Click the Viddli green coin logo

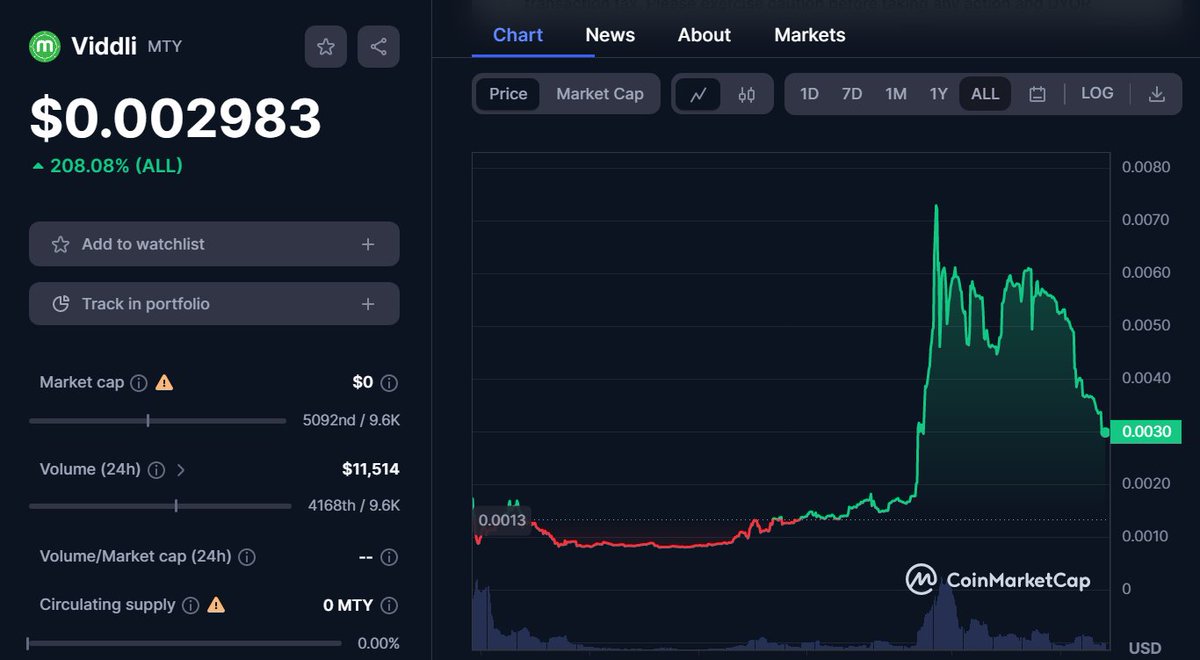click(45, 46)
